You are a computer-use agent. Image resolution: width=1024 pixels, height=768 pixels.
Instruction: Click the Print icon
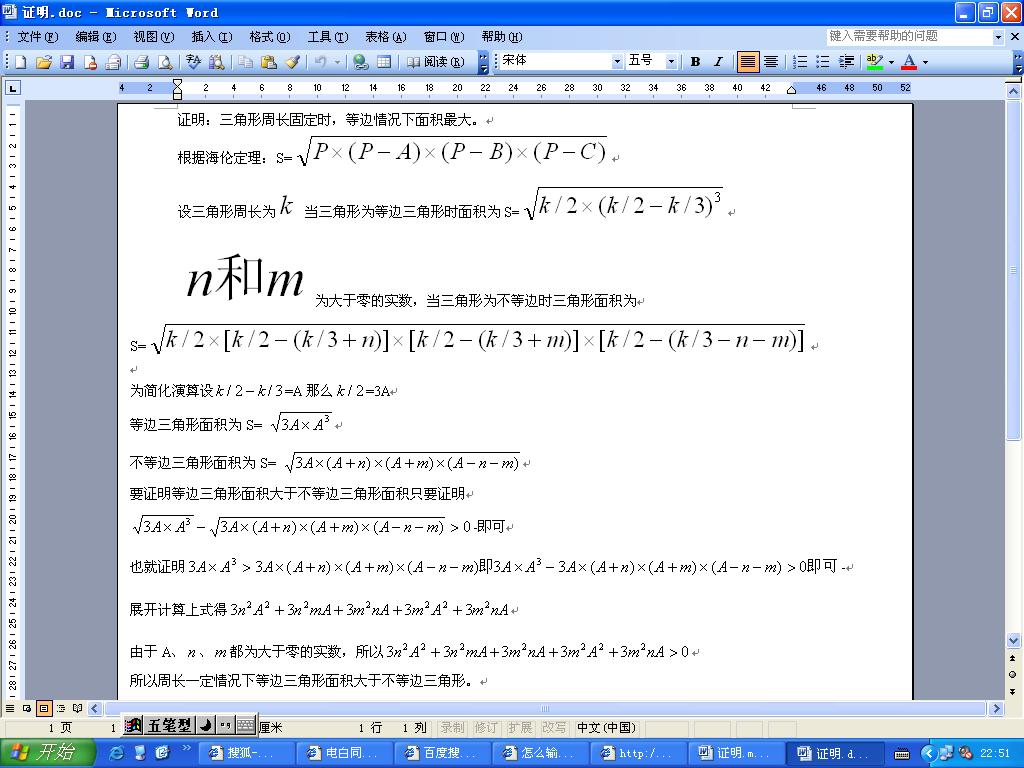coord(141,62)
